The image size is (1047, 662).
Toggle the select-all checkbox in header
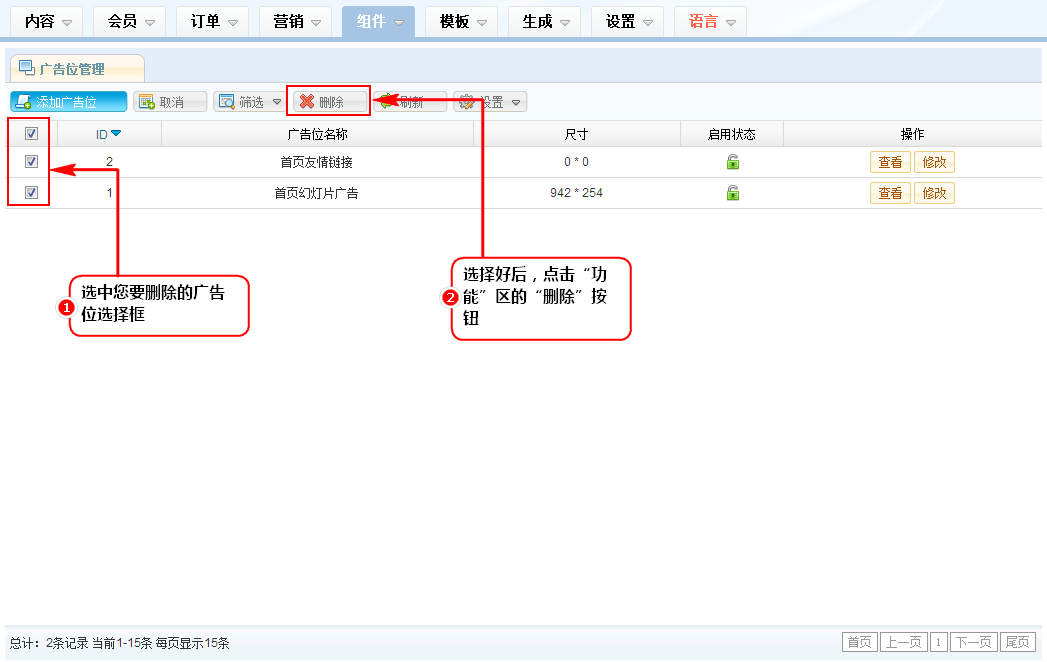(x=31, y=134)
